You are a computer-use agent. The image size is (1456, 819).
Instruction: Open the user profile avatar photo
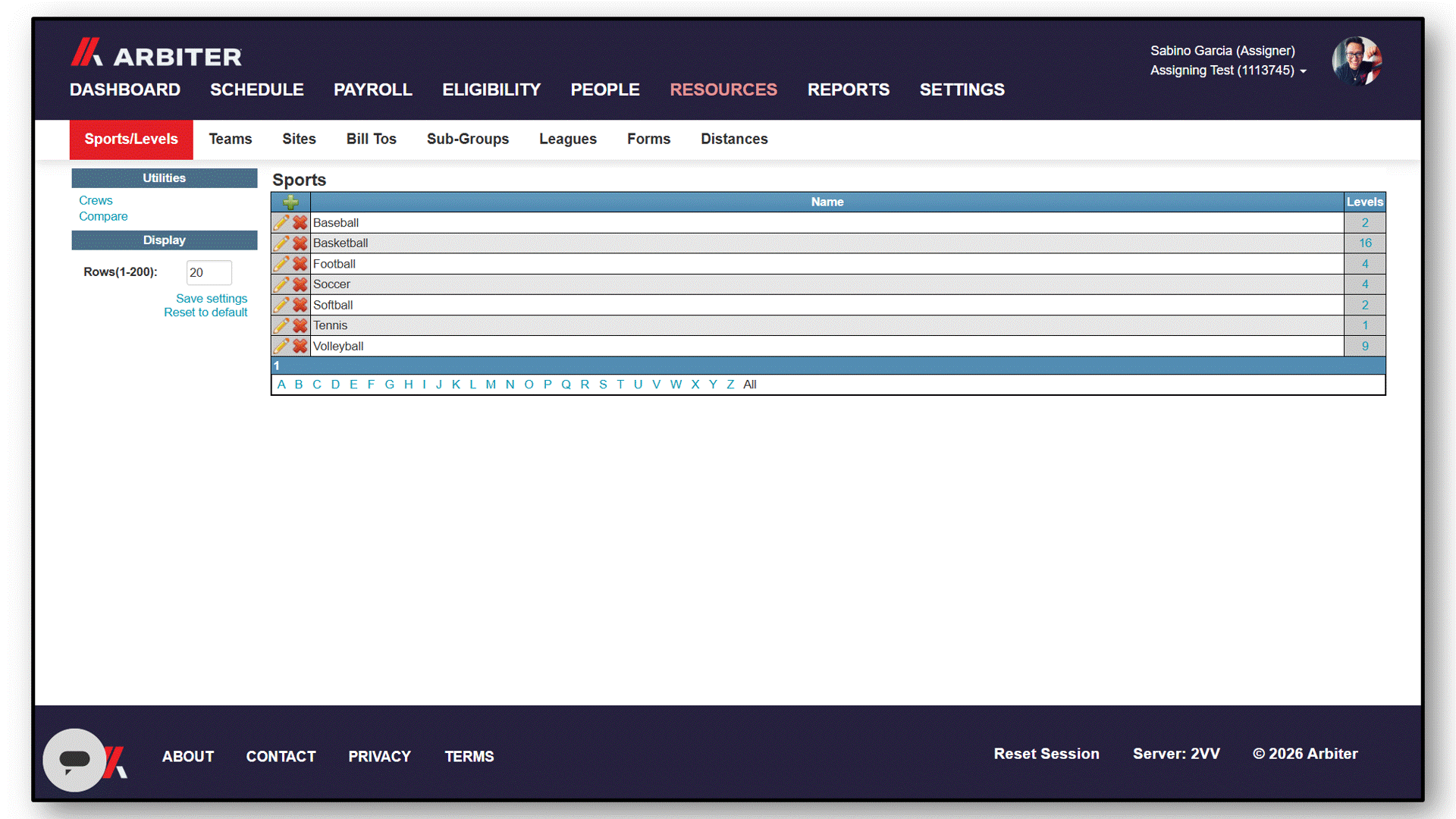(x=1357, y=61)
